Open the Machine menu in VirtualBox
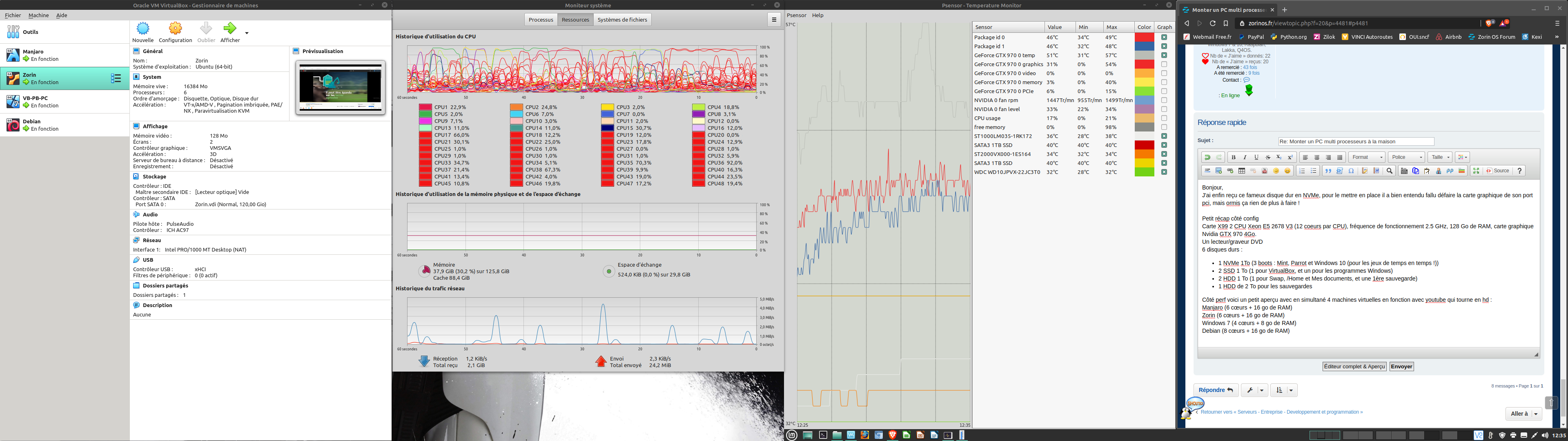 pos(38,15)
